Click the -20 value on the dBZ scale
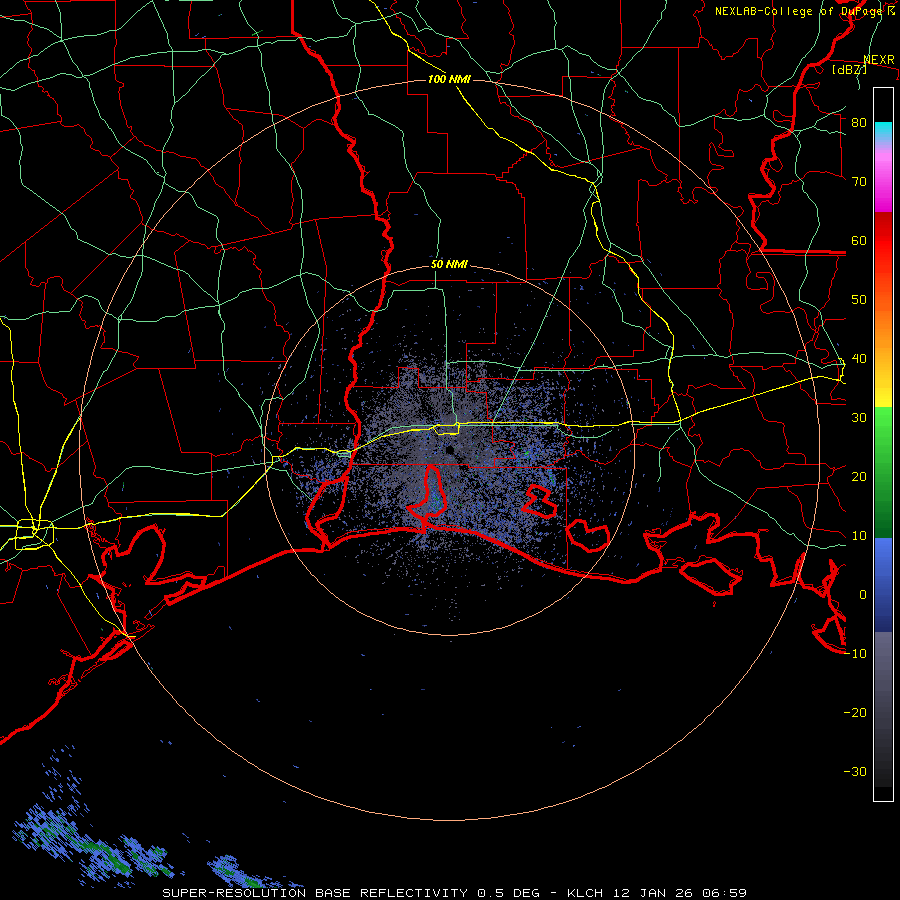 pyautogui.click(x=855, y=712)
